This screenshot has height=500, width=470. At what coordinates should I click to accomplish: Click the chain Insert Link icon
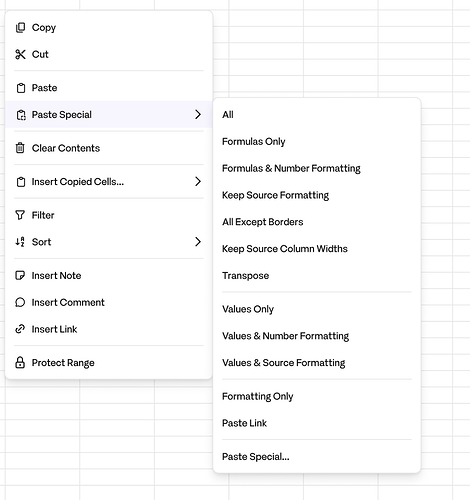tap(20, 329)
